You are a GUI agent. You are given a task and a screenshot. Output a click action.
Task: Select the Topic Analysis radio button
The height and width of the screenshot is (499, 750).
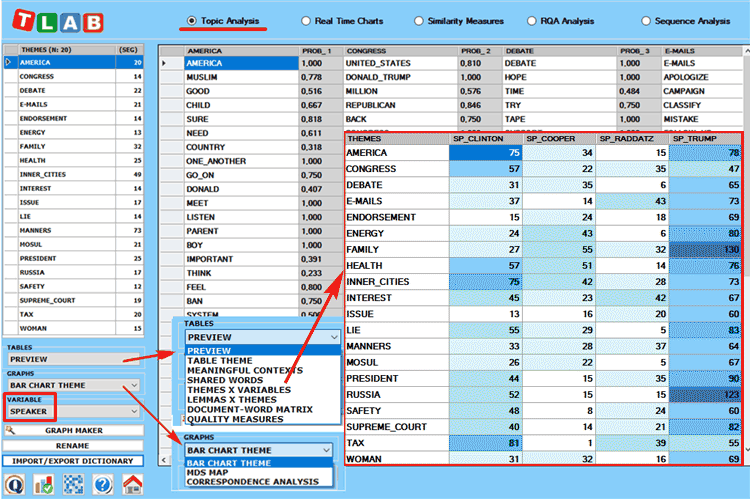(x=192, y=21)
